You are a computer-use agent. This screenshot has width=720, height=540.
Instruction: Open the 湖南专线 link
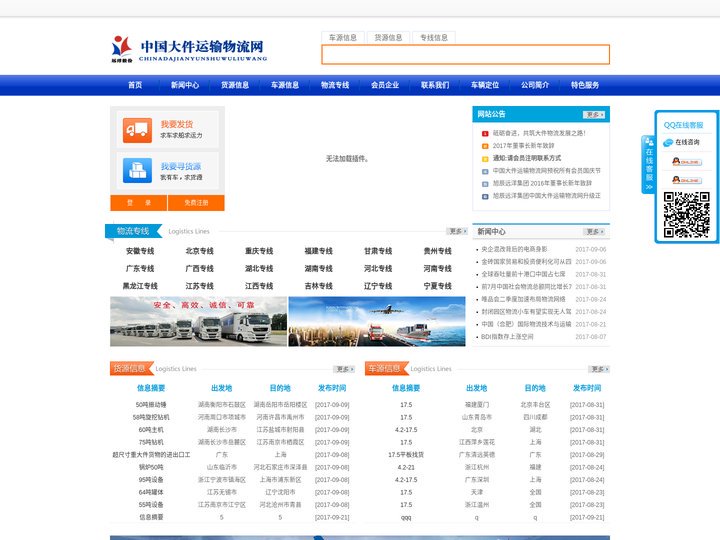319,269
